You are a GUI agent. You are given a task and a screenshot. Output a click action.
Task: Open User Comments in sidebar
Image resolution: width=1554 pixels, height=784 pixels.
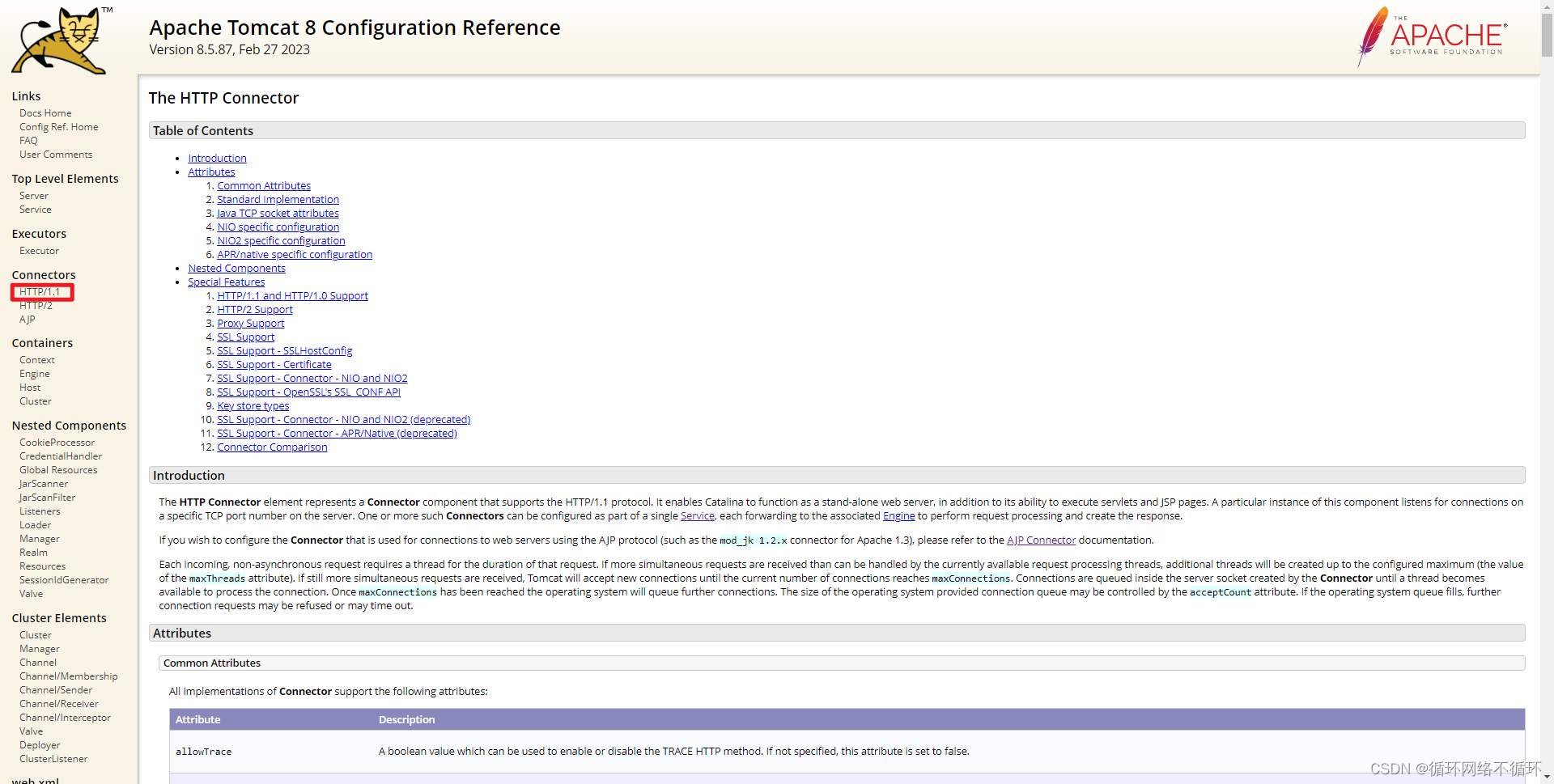(56, 155)
